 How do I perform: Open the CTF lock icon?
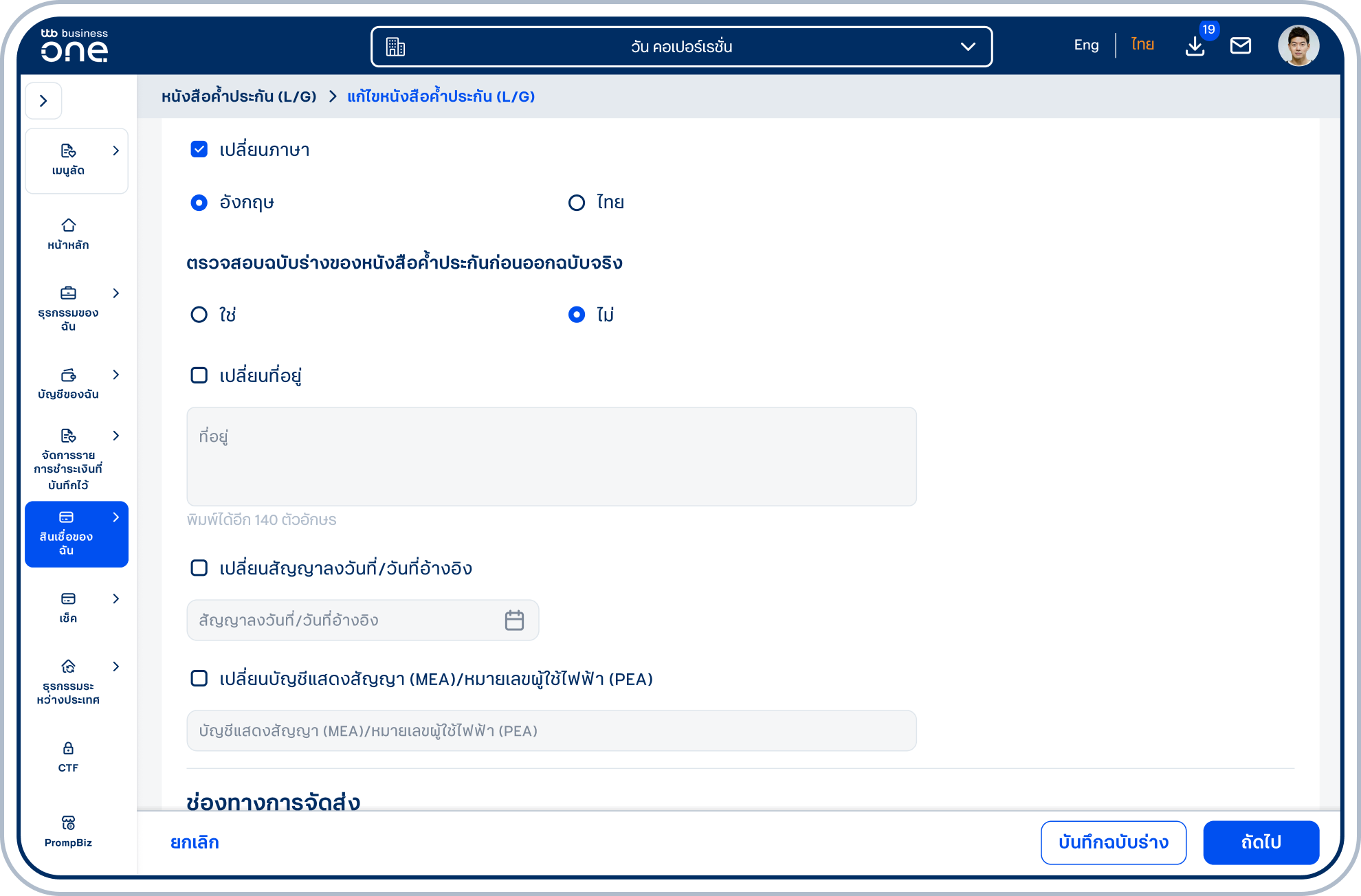point(68,748)
